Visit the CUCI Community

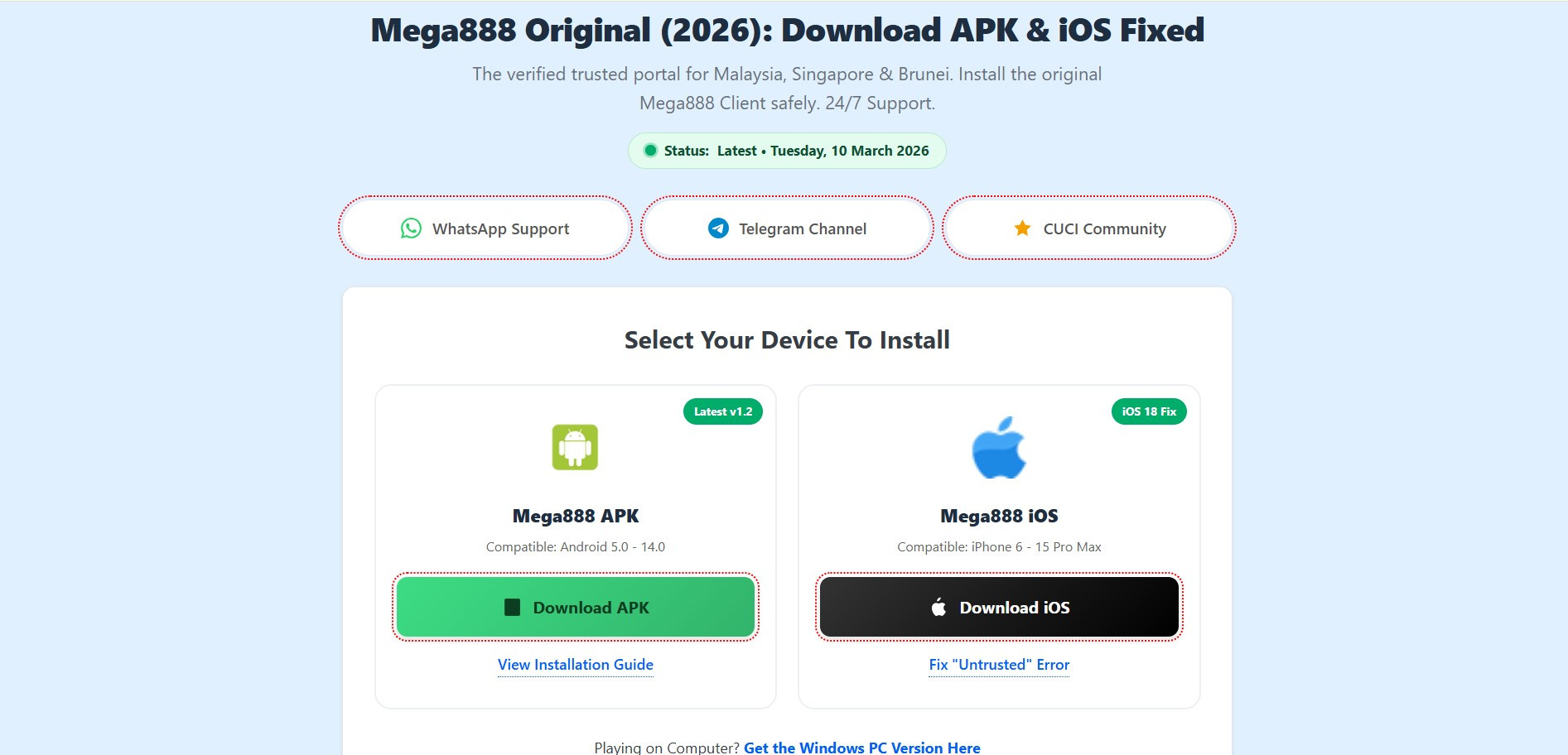[1088, 228]
